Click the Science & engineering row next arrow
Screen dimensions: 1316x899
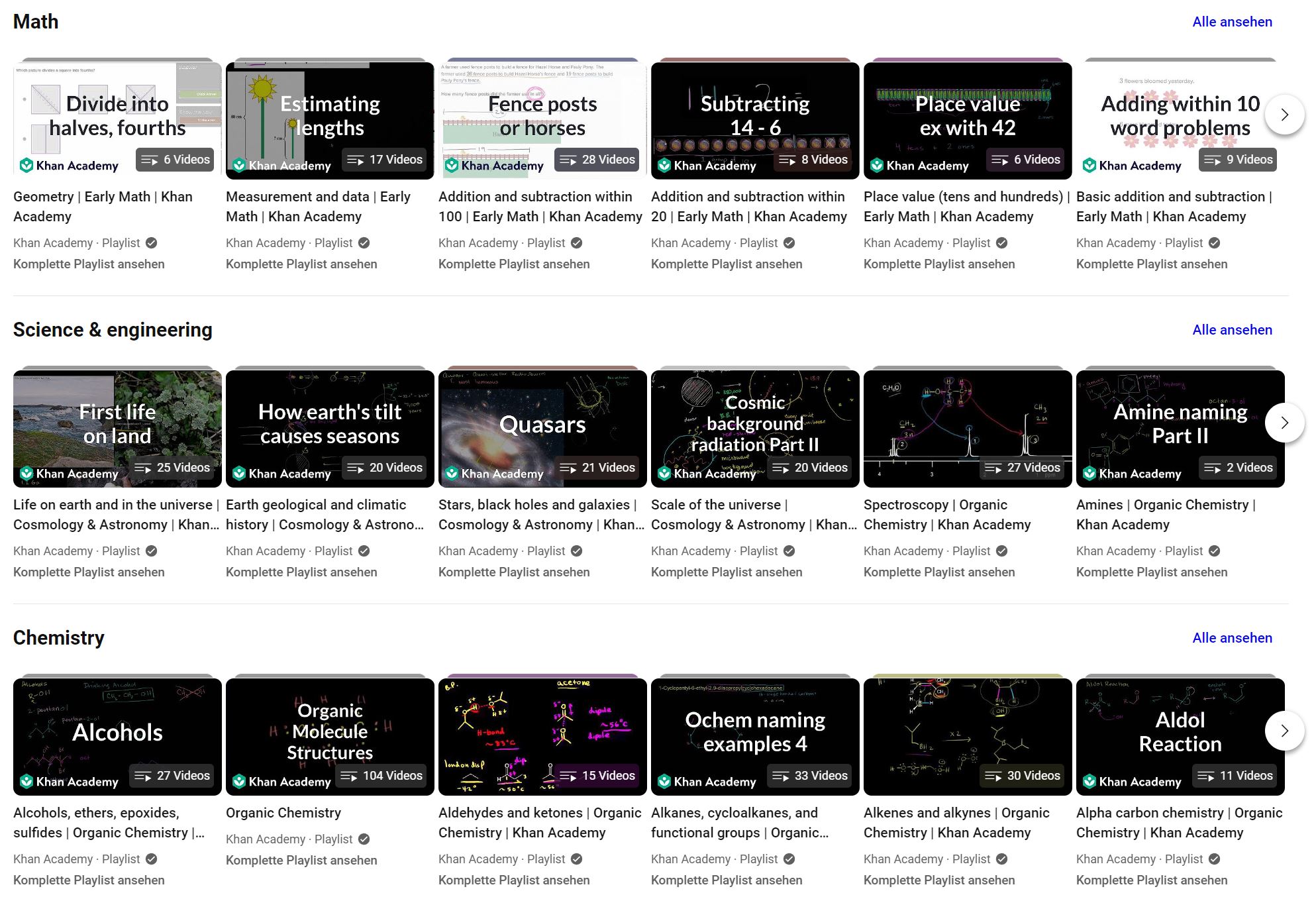point(1284,423)
